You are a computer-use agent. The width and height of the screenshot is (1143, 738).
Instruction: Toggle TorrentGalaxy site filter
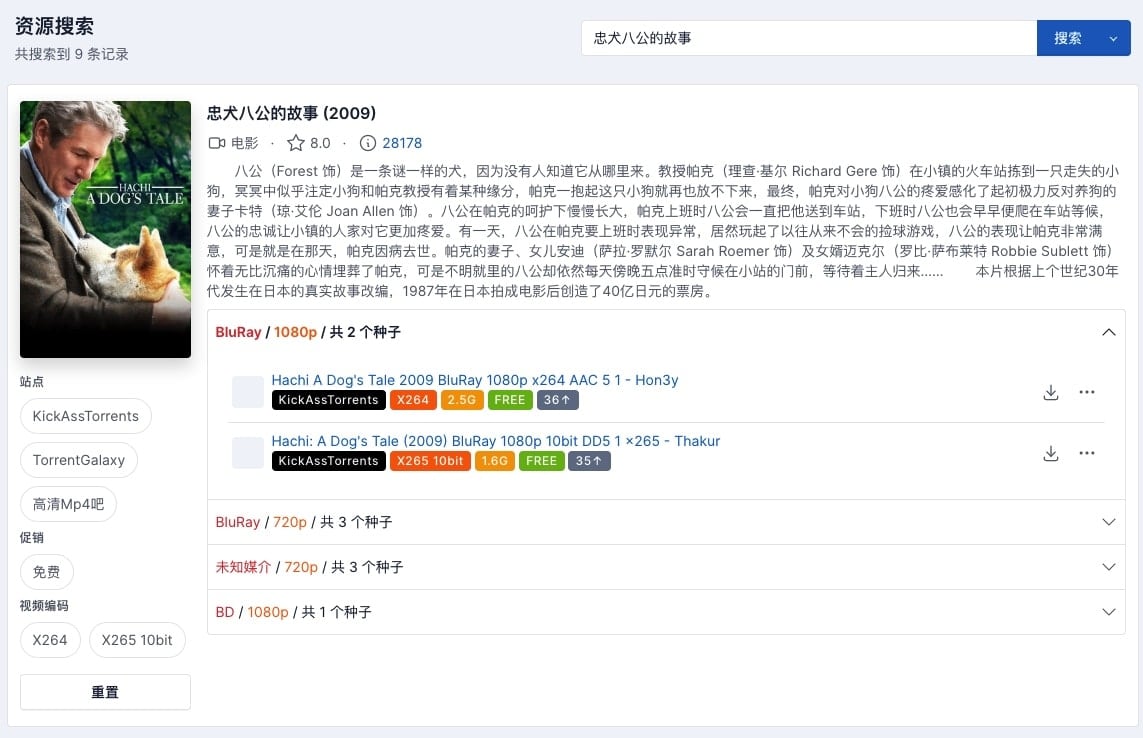[79, 460]
